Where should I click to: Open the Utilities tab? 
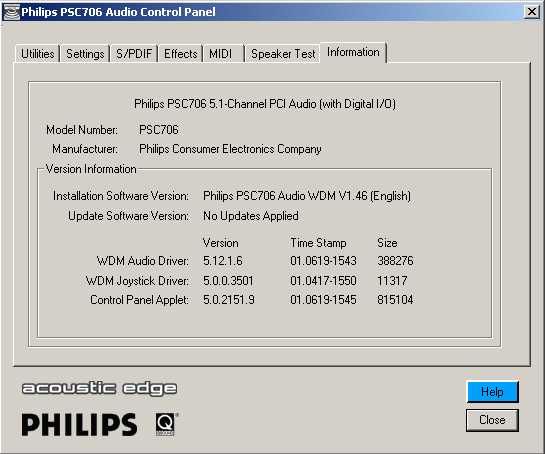[x=38, y=54]
